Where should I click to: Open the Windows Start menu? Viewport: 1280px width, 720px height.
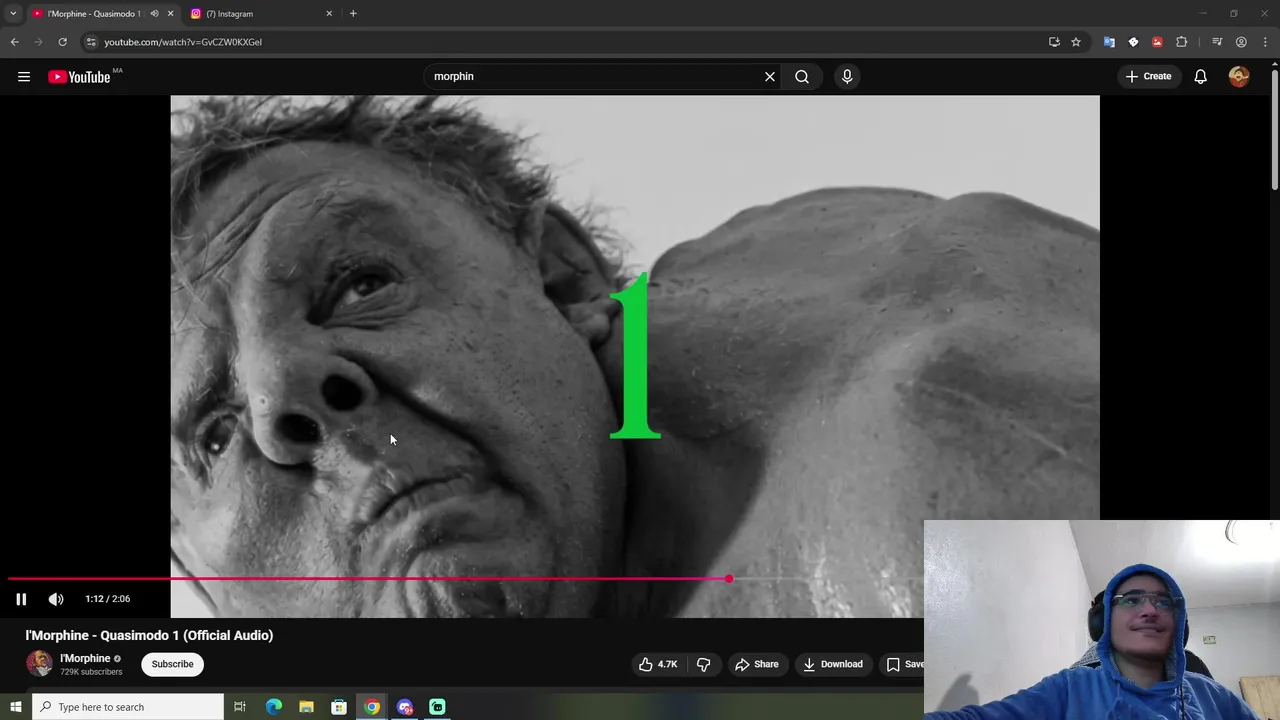(x=15, y=707)
